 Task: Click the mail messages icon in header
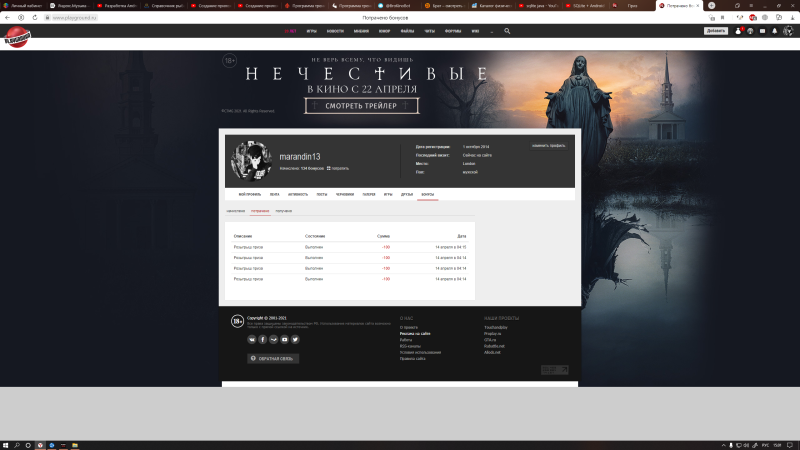click(762, 31)
